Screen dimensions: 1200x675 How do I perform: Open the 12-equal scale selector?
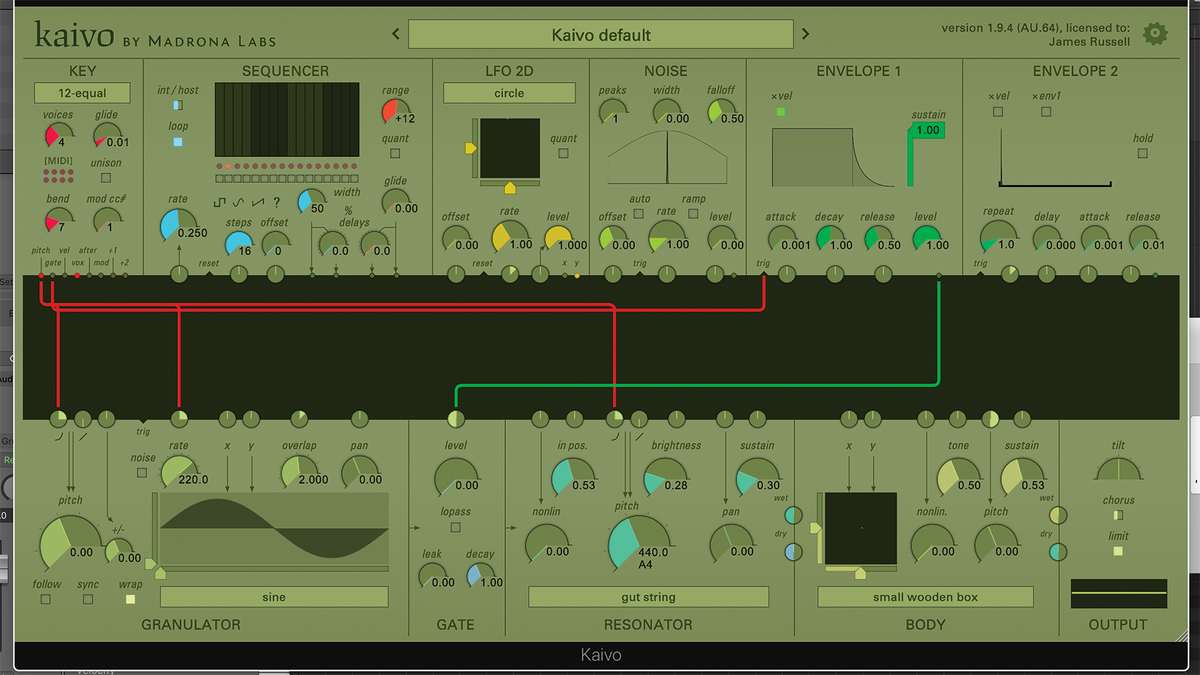click(83, 92)
